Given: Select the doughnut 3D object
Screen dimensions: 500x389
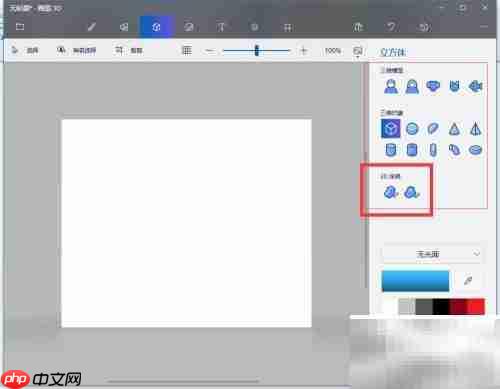Looking at the screenshot, I should pyautogui.click(x=476, y=150).
